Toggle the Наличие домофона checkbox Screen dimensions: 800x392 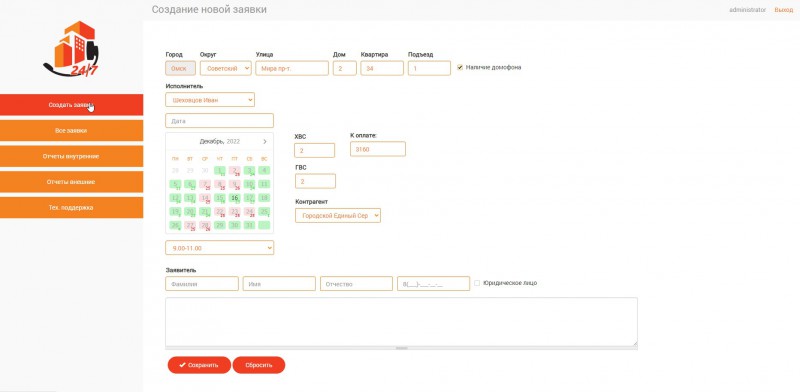(x=460, y=67)
